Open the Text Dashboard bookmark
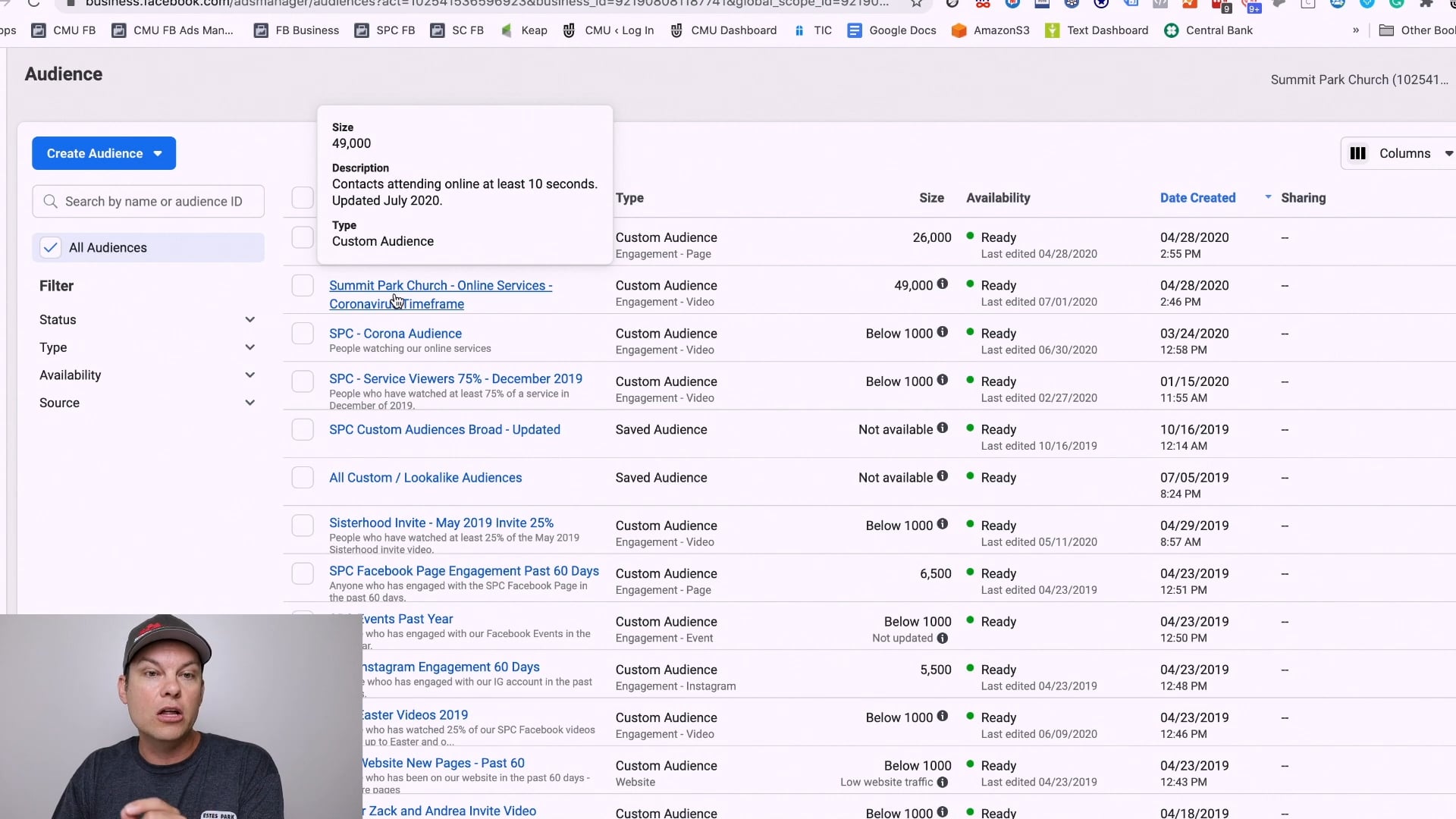Image resolution: width=1456 pixels, height=819 pixels. (x=1097, y=30)
